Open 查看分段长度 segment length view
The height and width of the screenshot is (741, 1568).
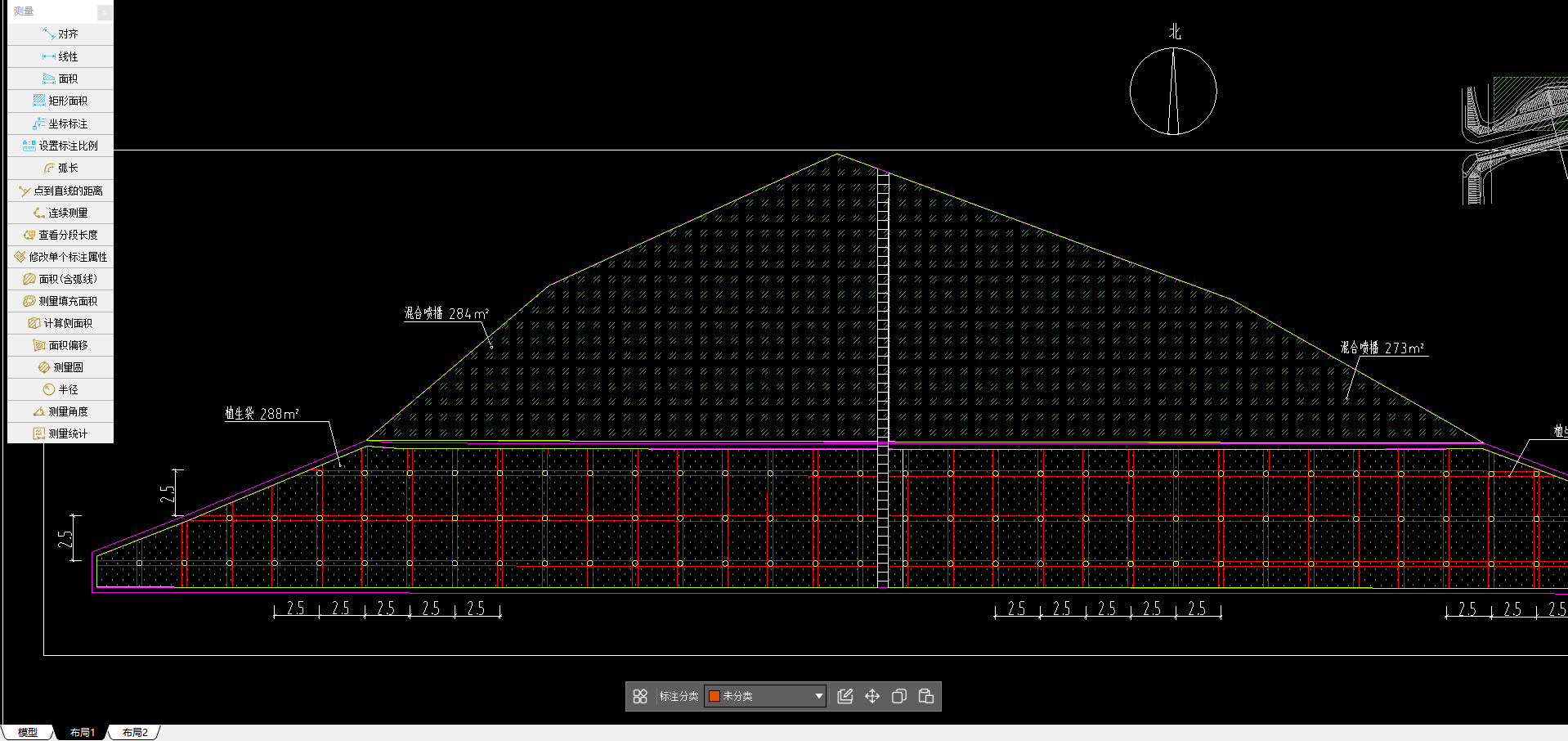pyautogui.click(x=60, y=235)
